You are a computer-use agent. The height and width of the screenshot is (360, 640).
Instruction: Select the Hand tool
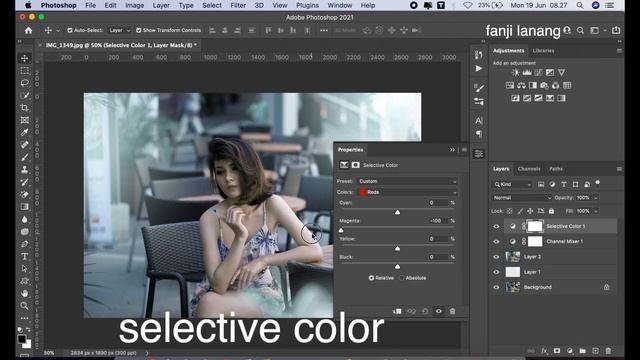coord(24,293)
